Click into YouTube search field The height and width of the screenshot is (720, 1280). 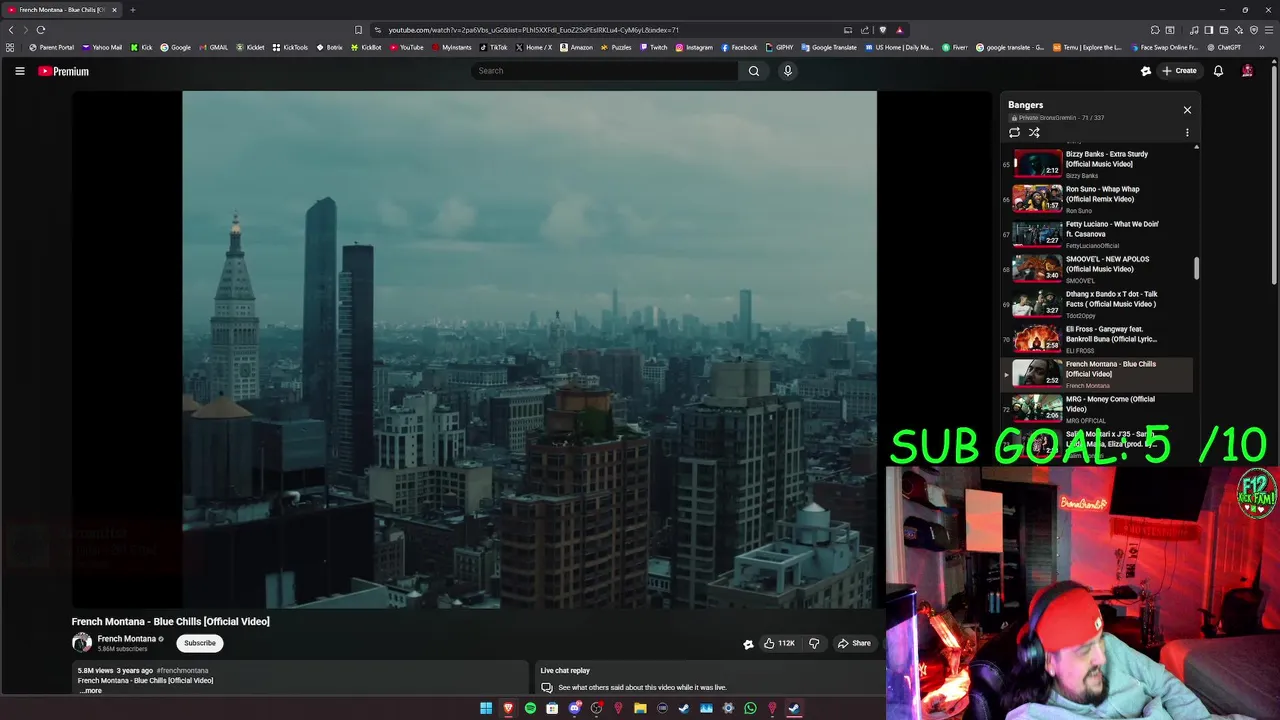point(605,71)
